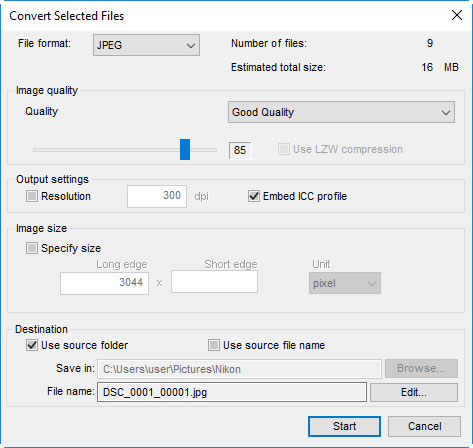Cancel the Convert Selected Files dialog

424,426
